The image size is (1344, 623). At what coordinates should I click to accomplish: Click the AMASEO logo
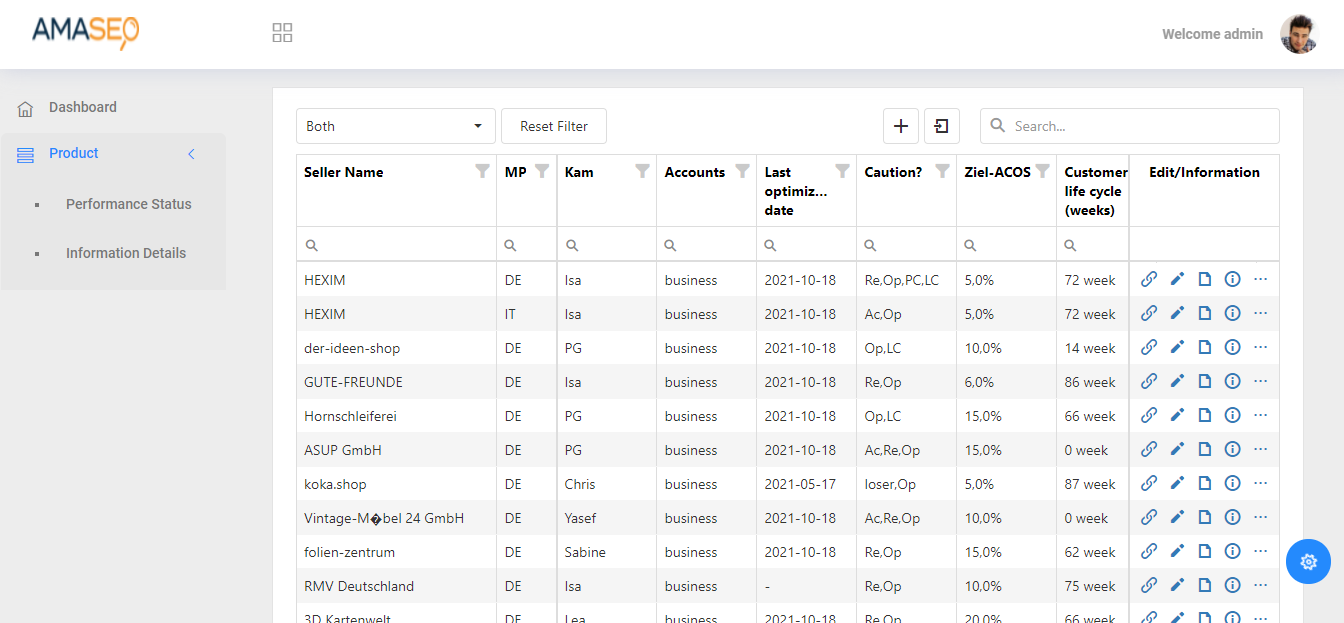click(x=85, y=32)
